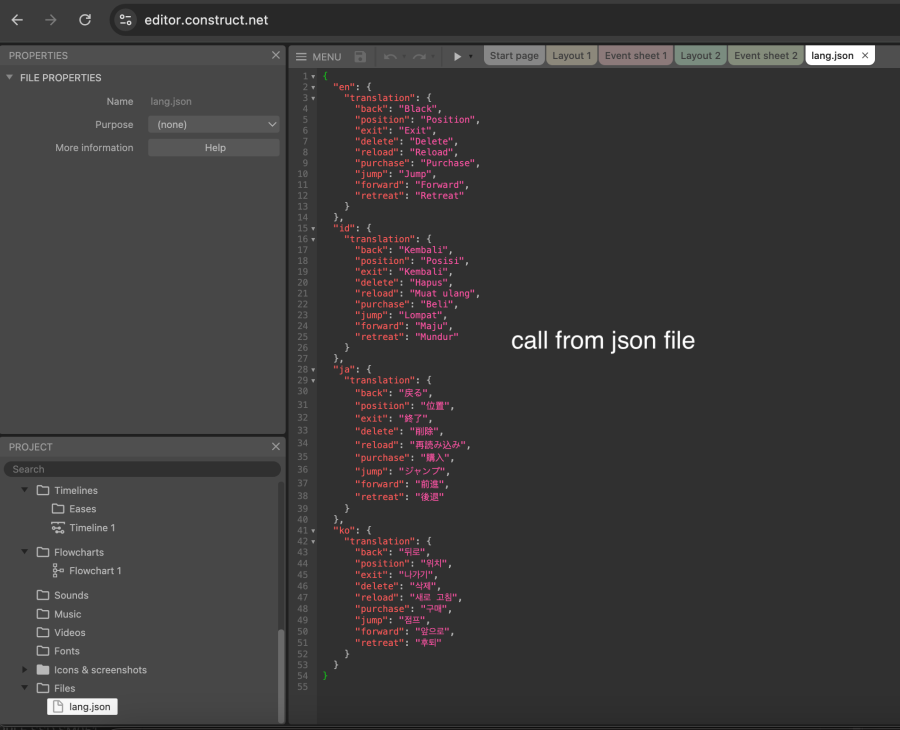Close the Project panel
This screenshot has width=900, height=730.
[x=276, y=446]
